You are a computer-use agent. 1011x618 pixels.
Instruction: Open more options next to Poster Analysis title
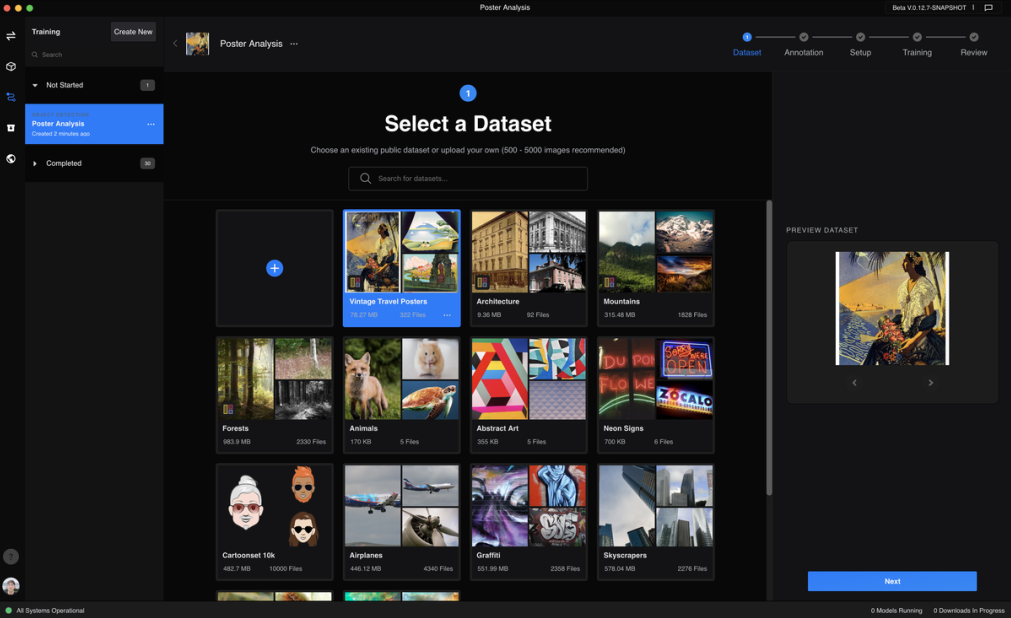[x=294, y=44]
